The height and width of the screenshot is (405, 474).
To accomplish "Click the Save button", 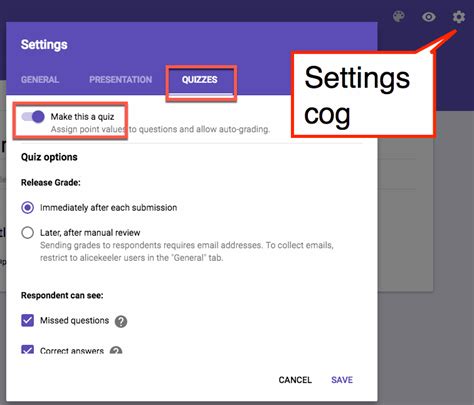I will click(342, 380).
